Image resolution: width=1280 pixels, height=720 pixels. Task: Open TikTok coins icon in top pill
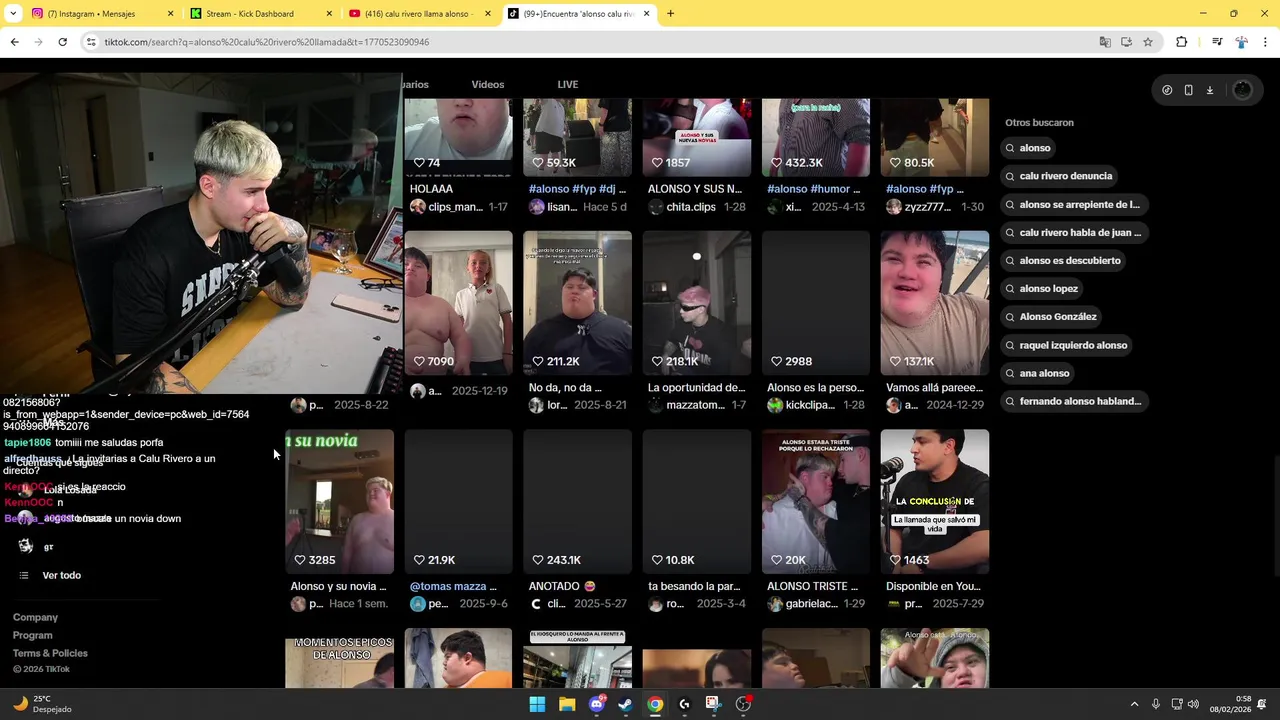tap(1167, 90)
